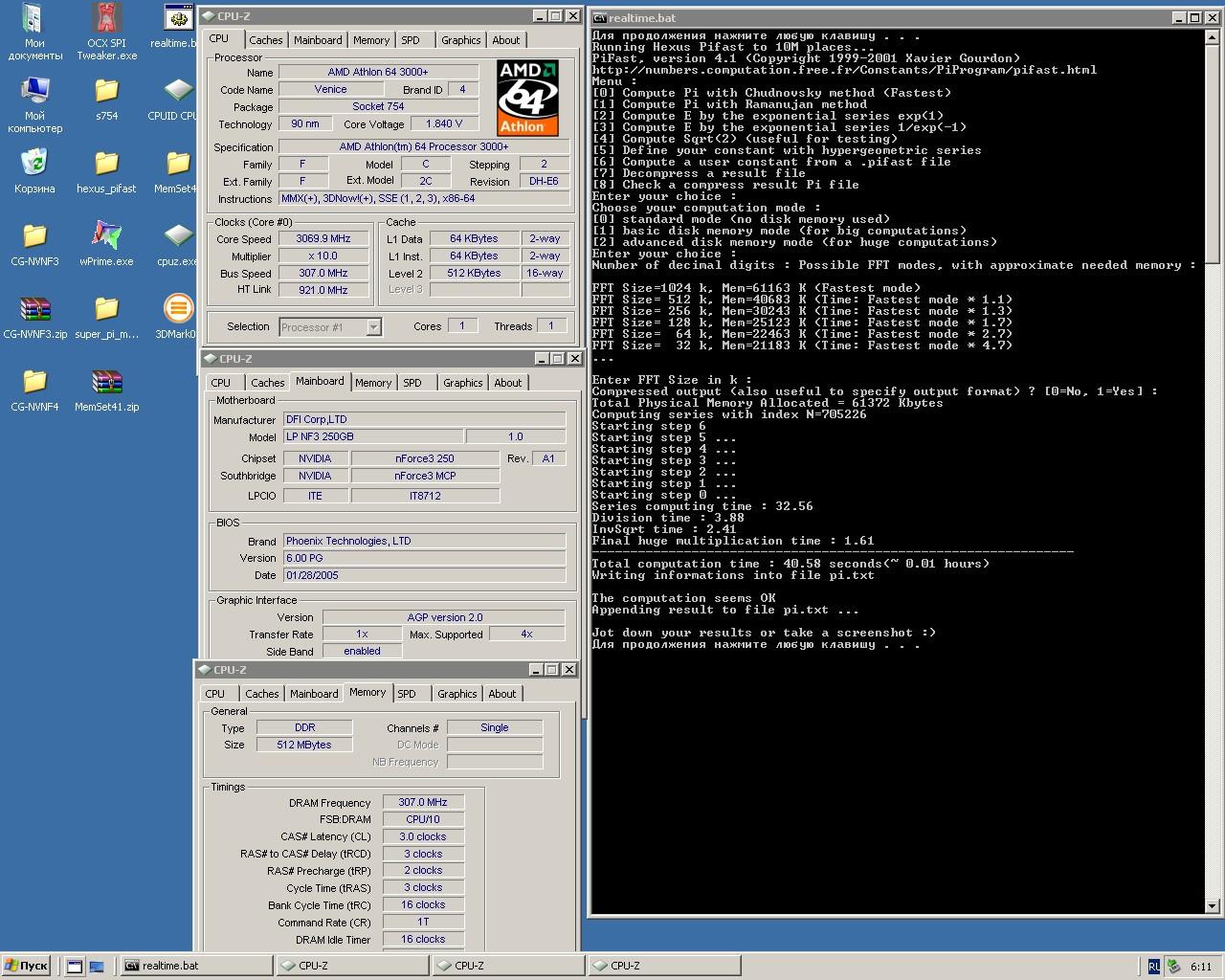Click Bus Speed value 307.0 MHz
This screenshot has height=980, width=1225.
point(323,274)
